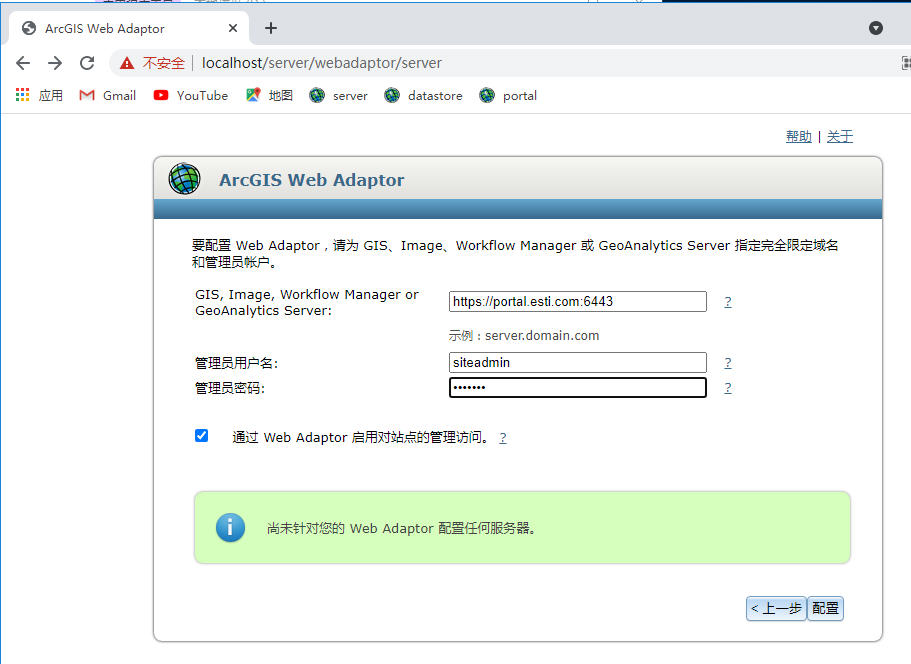Image resolution: width=911 pixels, height=664 pixels.
Task: Click the server URL input field
Action: 578,302
